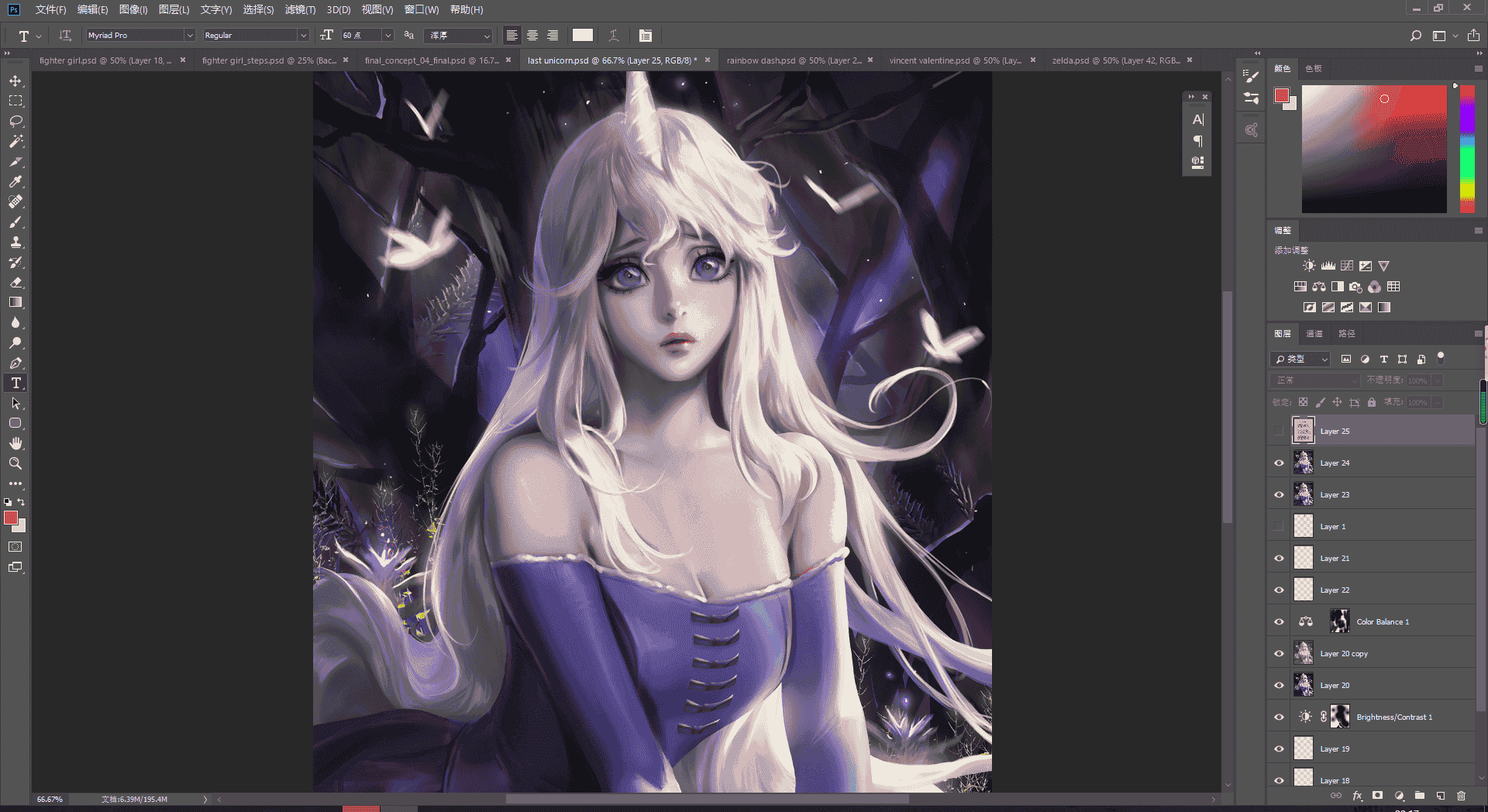Select the Pen tool
The image size is (1488, 812).
15,363
